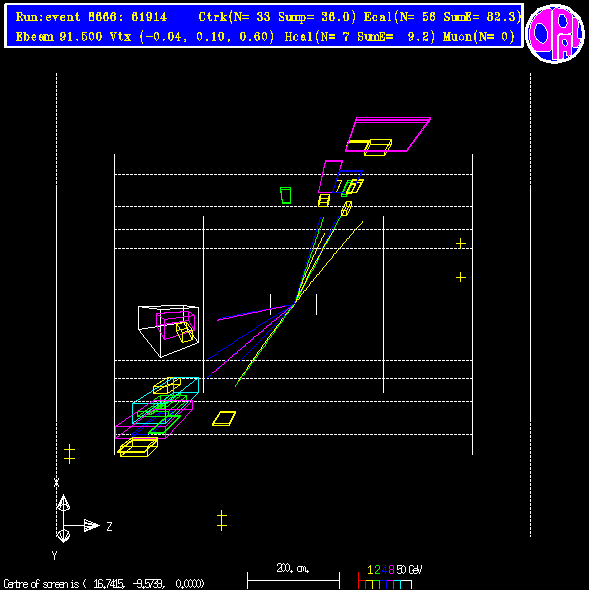Click the Ebeam 91.500 readout

(59, 36)
